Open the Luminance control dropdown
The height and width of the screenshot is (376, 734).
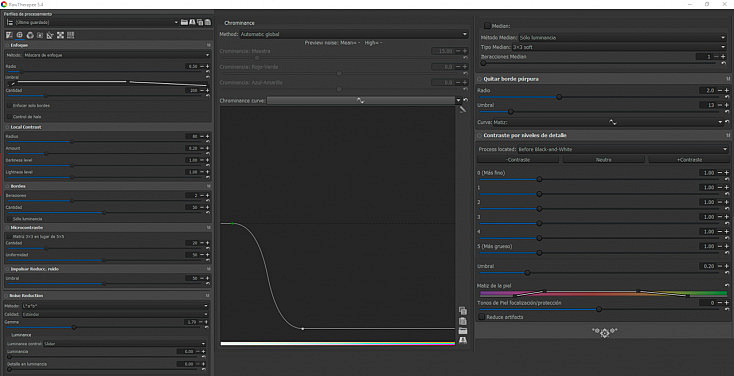(x=125, y=343)
